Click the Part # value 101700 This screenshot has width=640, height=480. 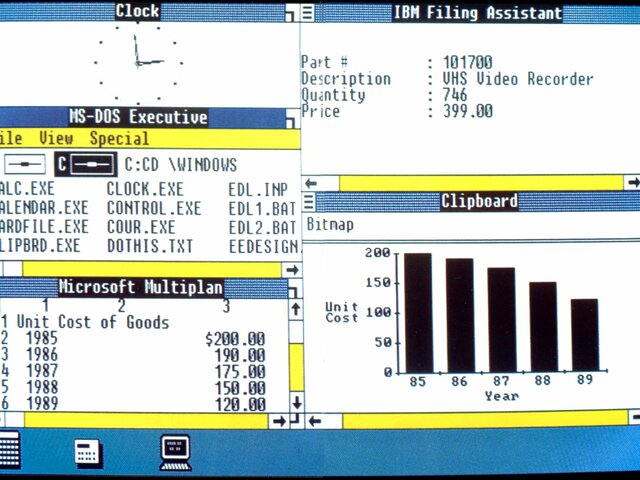[x=467, y=63]
